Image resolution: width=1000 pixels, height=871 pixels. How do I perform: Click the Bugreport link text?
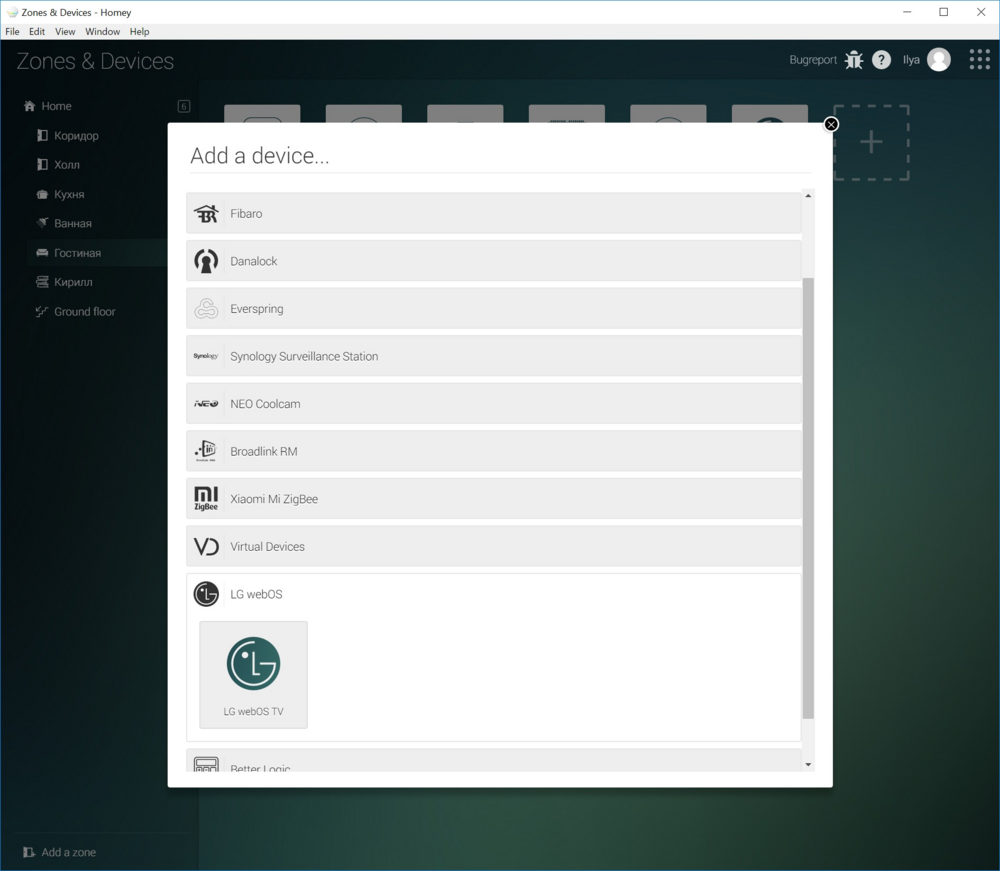(812, 60)
